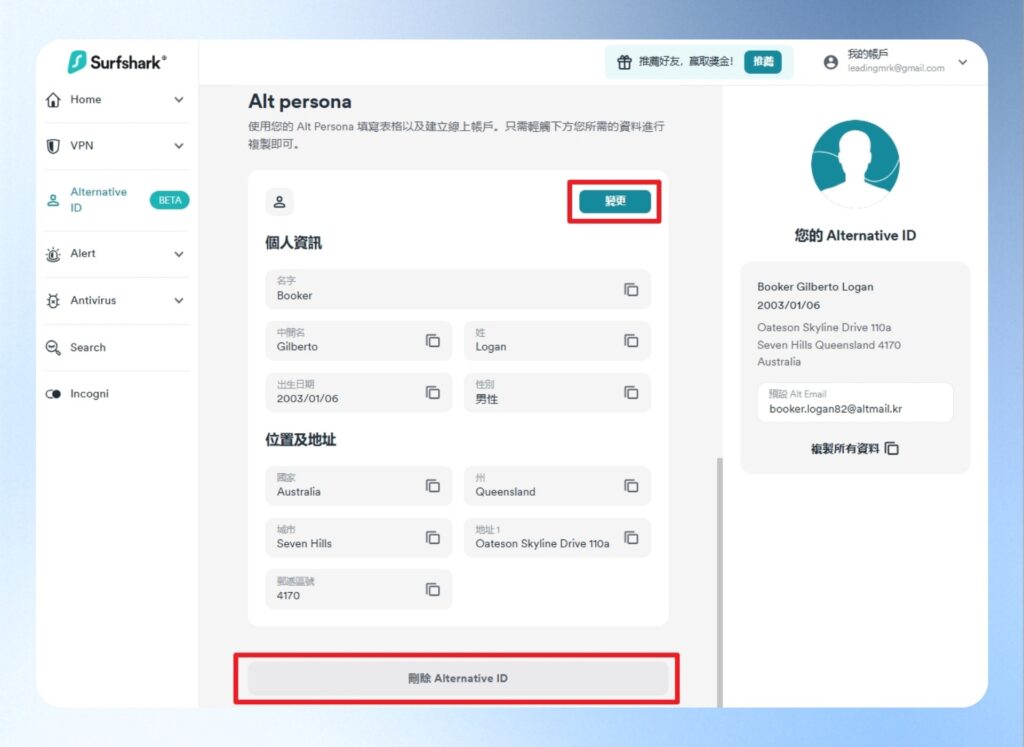Viewport: 1024px width, 747px height.
Task: Copy the postal code 4170
Action: [x=432, y=590]
